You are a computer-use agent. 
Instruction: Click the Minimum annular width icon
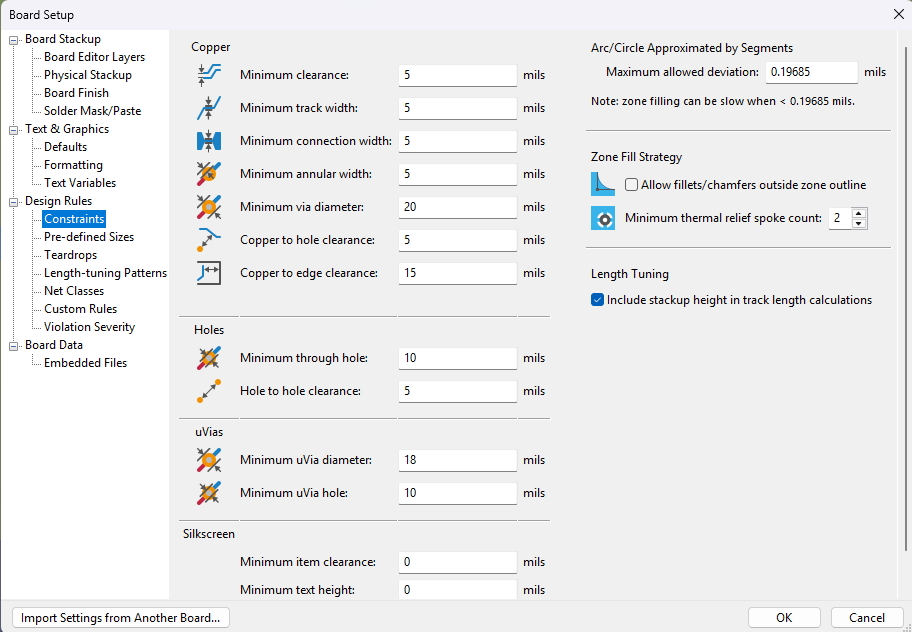click(x=209, y=174)
